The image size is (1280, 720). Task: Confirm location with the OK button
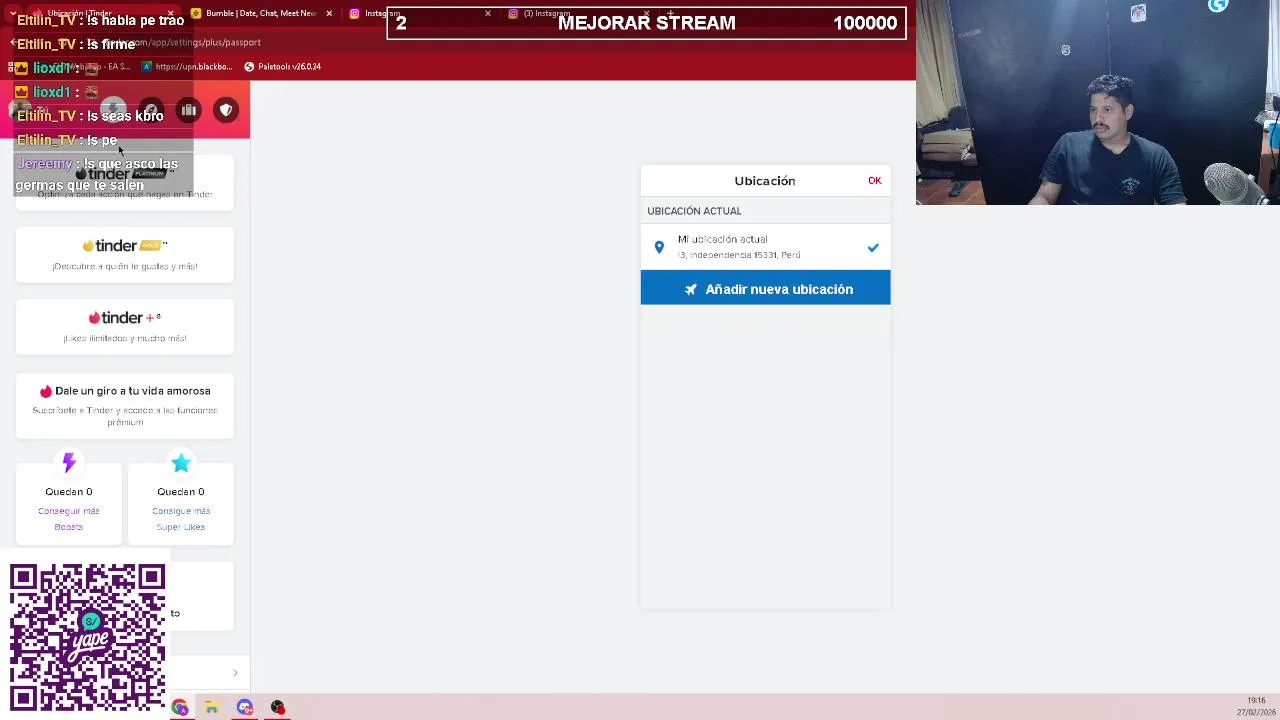point(875,181)
